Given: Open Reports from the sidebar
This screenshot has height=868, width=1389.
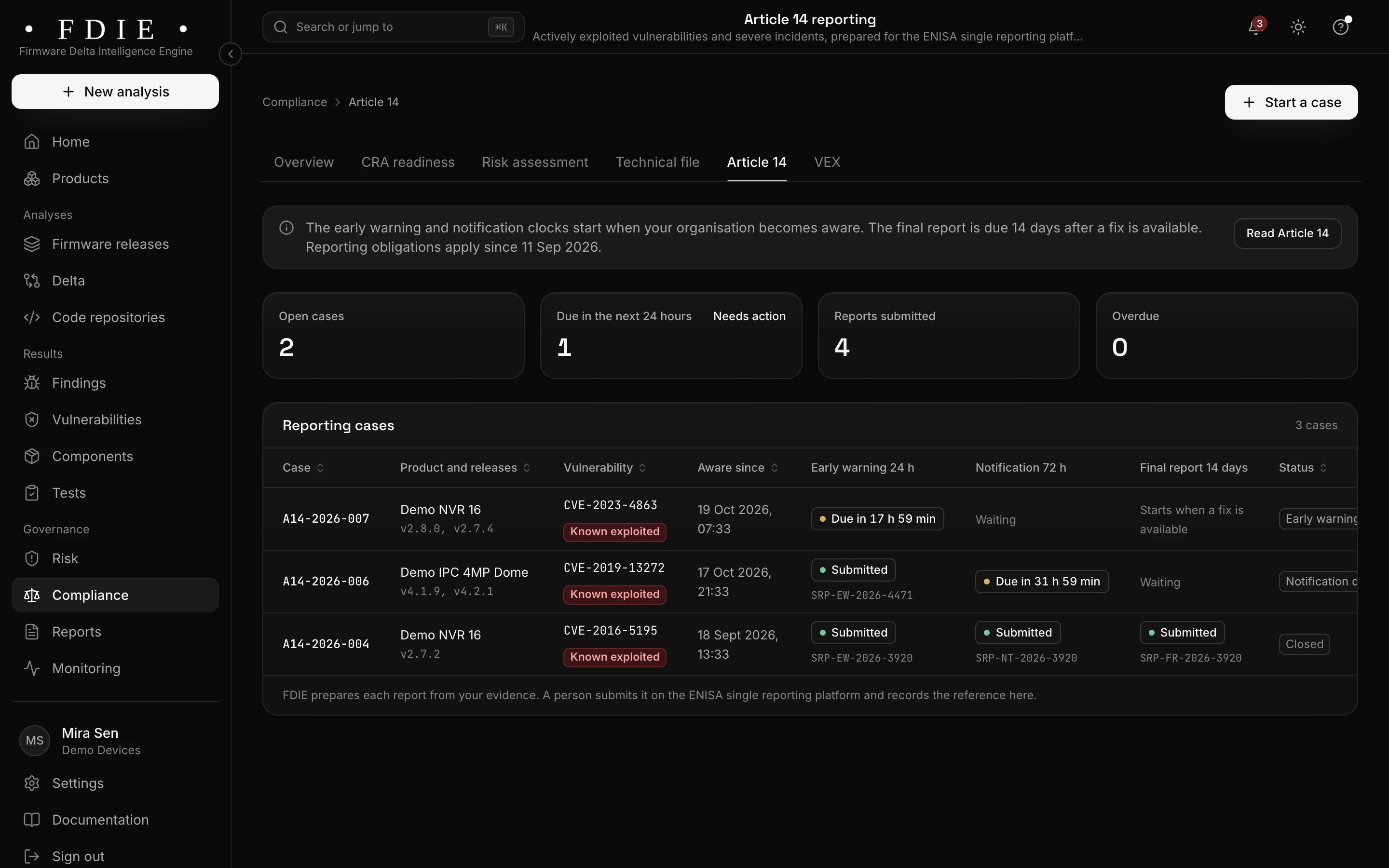Looking at the screenshot, I should point(115,632).
